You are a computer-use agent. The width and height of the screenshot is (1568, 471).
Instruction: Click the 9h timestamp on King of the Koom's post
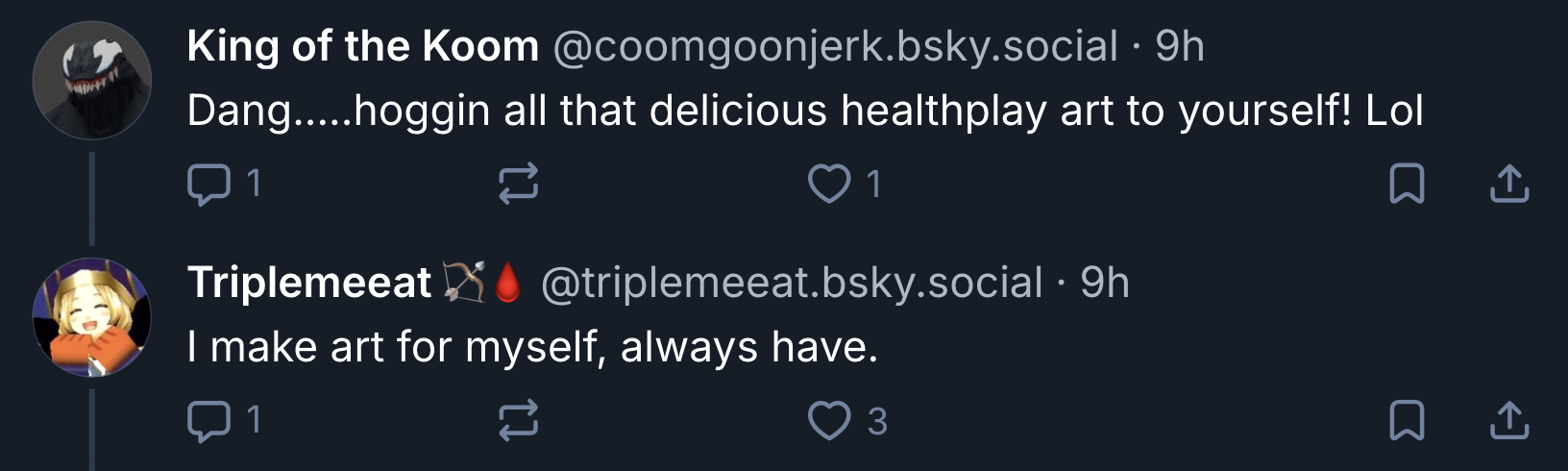[1179, 46]
